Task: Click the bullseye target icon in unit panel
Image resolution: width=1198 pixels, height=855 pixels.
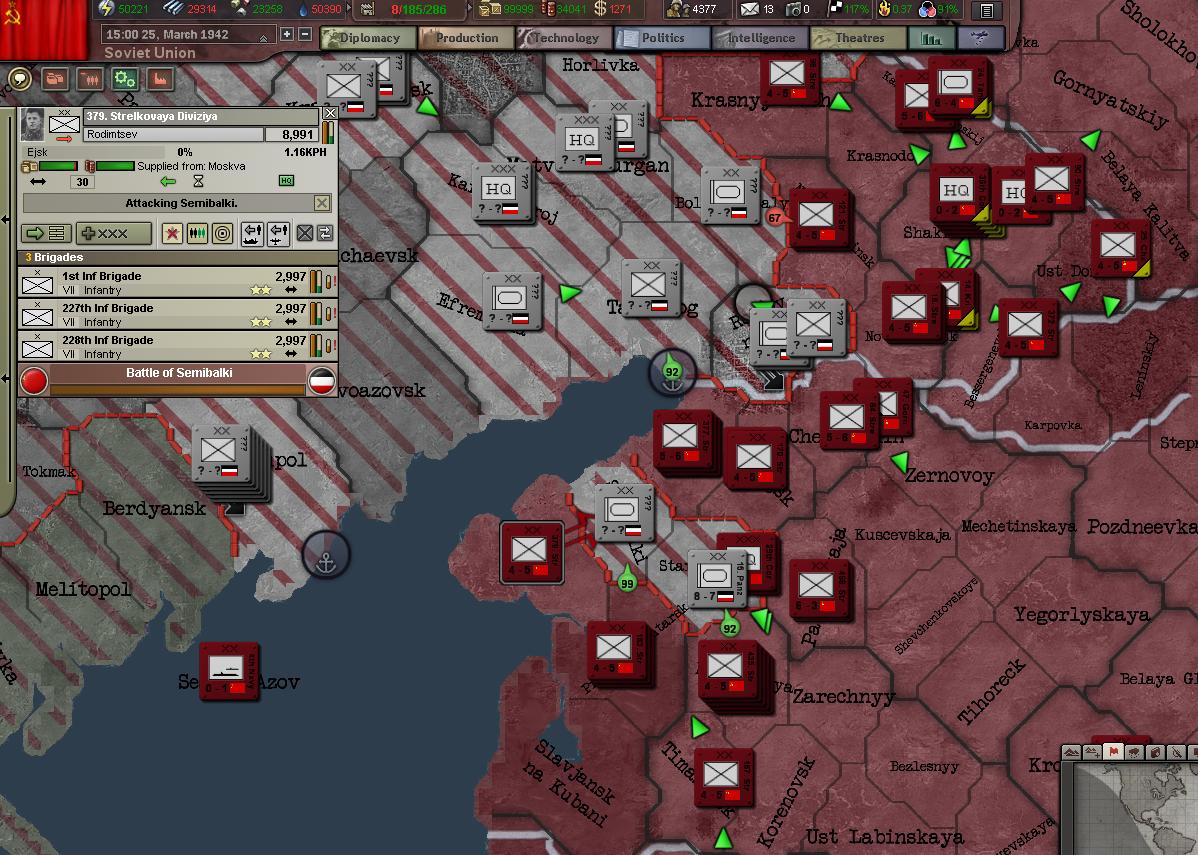Action: point(222,233)
